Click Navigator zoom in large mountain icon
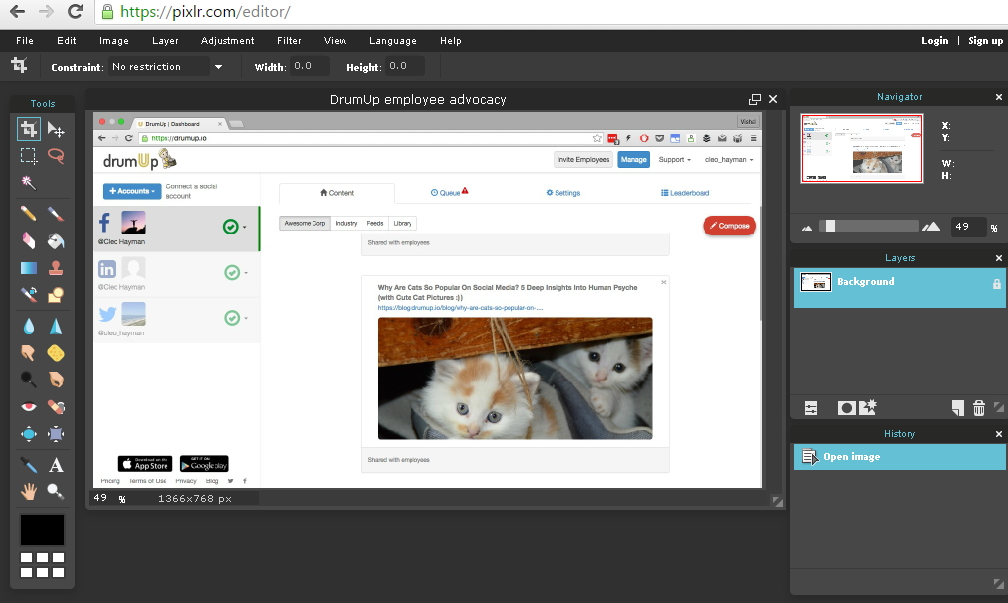 click(x=931, y=226)
